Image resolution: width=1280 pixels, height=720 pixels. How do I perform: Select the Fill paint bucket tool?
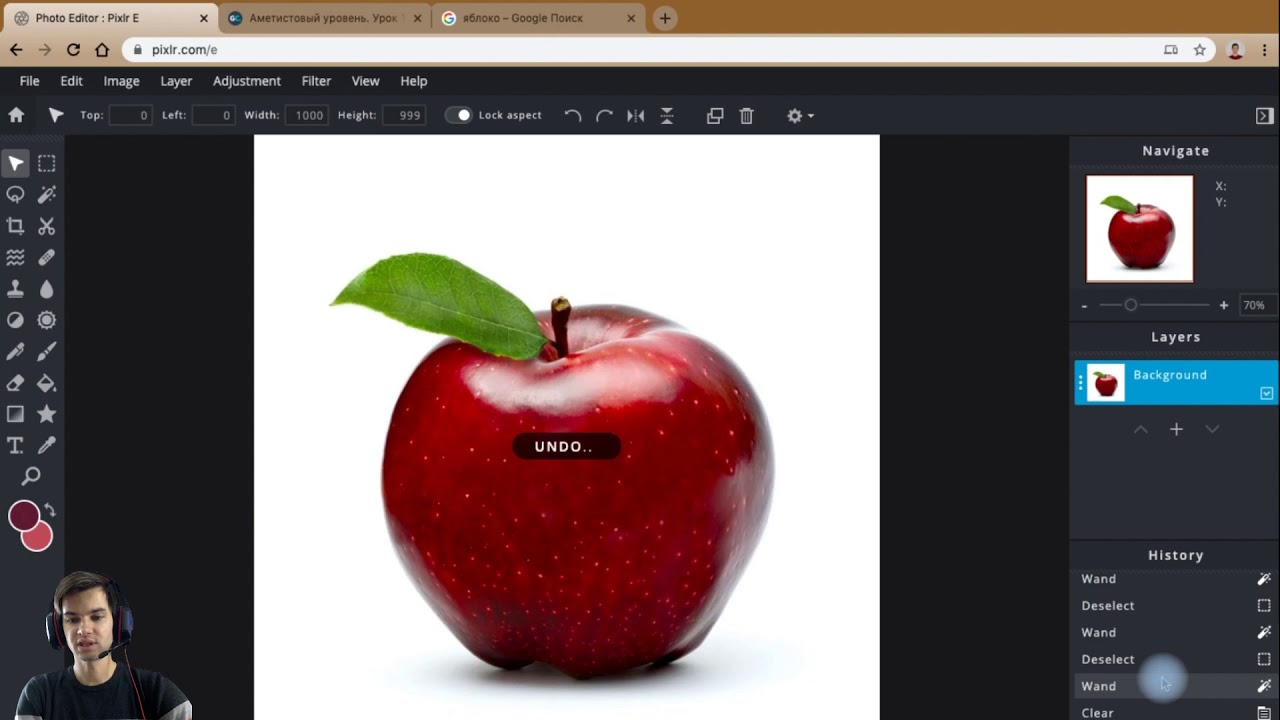47,383
